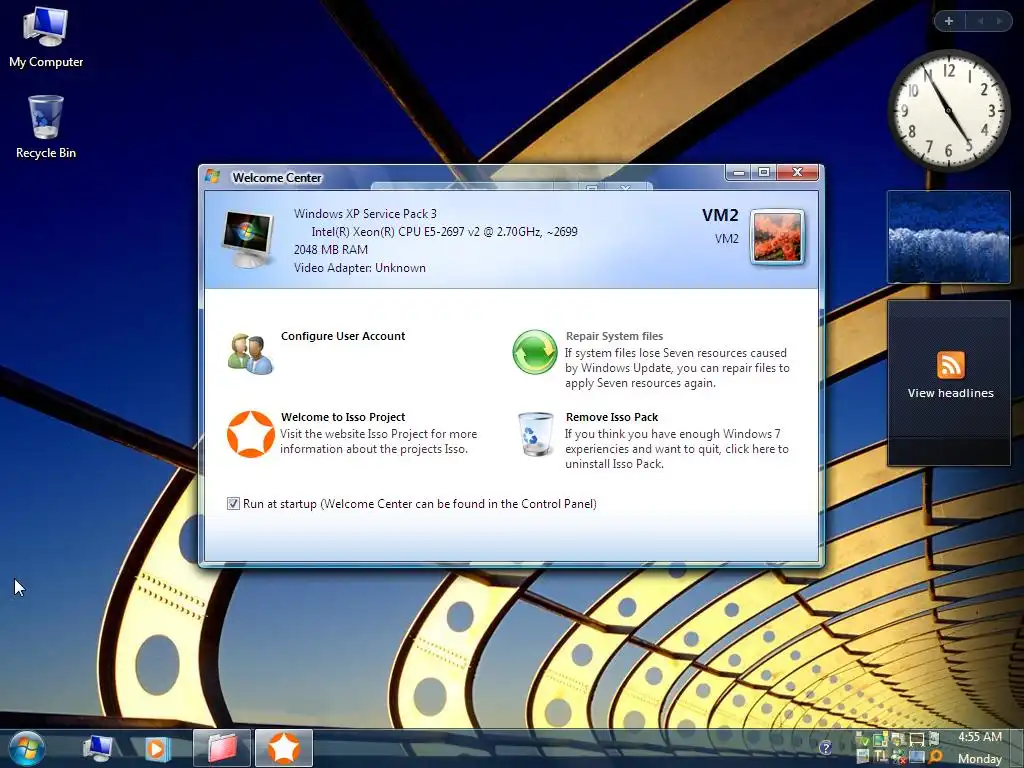Click the computer monitor icon in Welcome Center header
This screenshot has width=1024, height=768.
coord(247,239)
